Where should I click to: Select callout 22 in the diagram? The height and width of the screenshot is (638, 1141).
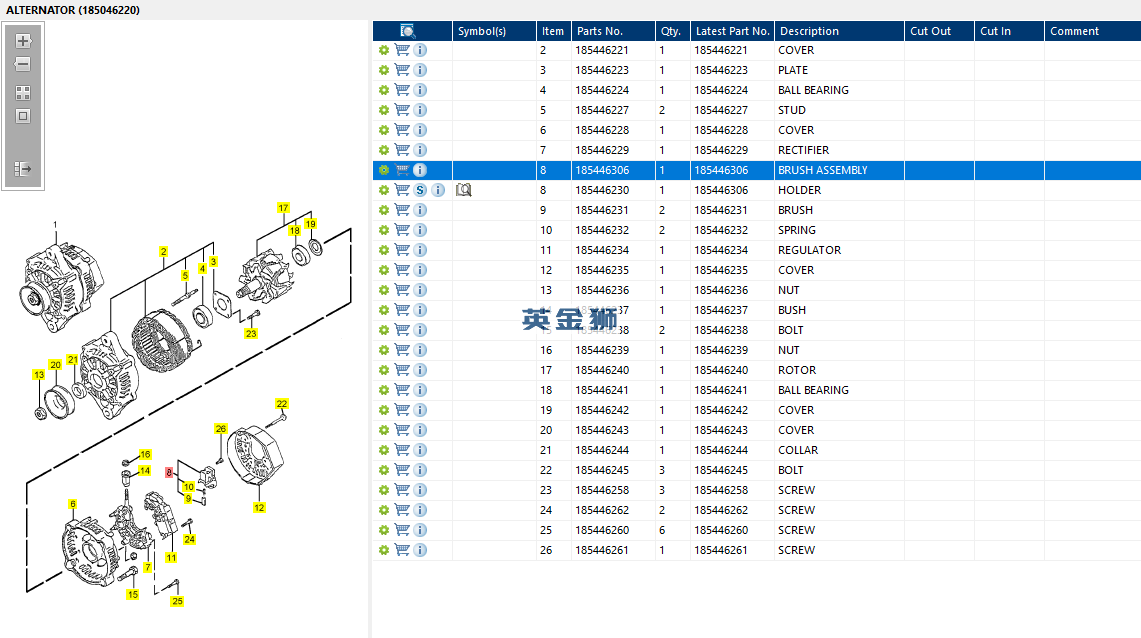(x=282, y=404)
